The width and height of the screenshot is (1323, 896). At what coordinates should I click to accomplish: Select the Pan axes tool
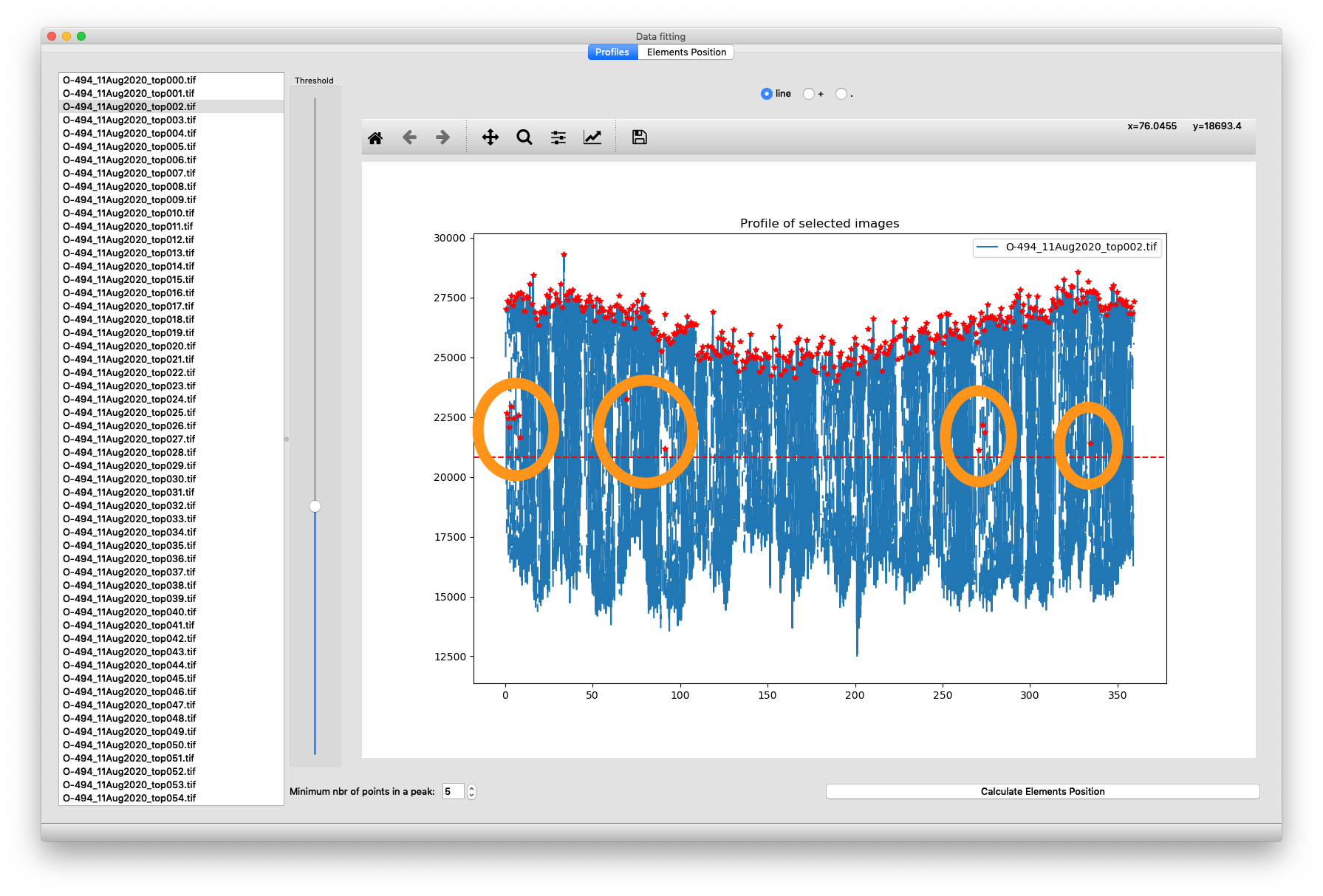click(x=490, y=137)
